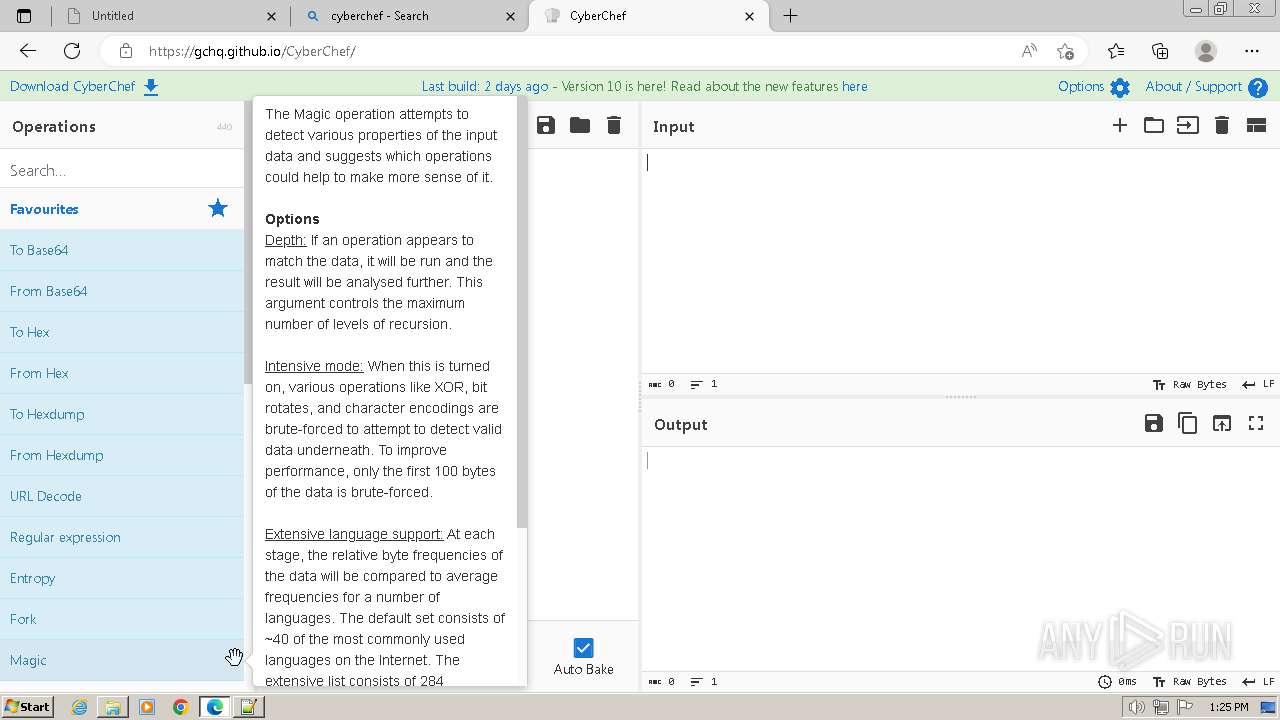
Task: Open Internet Explorer from taskbar
Action: (79, 707)
